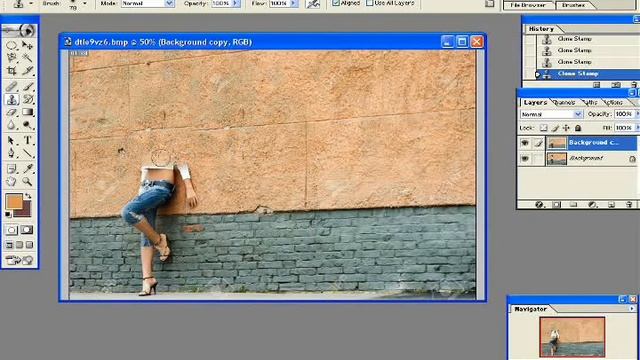The image size is (640, 360).
Task: Select the Hand tool
Action: click(11, 181)
